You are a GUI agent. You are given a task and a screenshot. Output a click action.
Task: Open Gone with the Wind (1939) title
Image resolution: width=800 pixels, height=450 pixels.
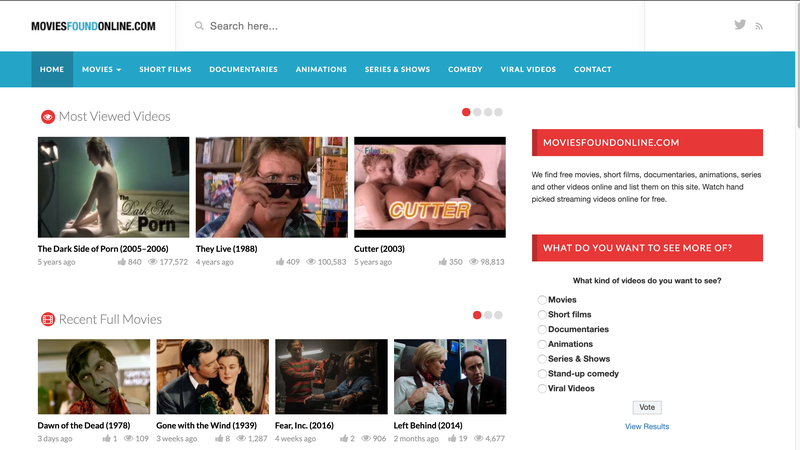(206, 426)
